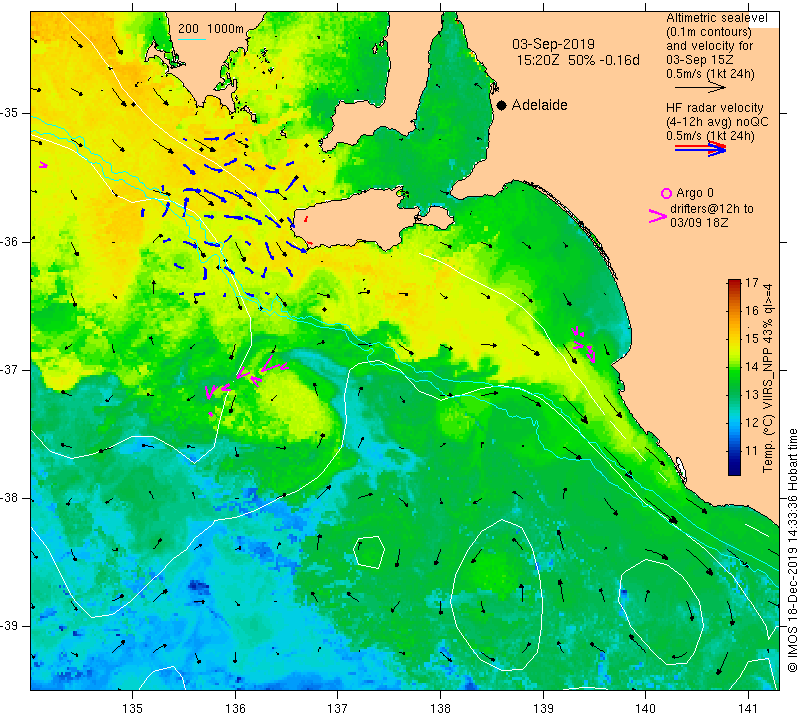Click the 138 longitude axis label
Screen dimensions: 800x720
tap(440, 709)
